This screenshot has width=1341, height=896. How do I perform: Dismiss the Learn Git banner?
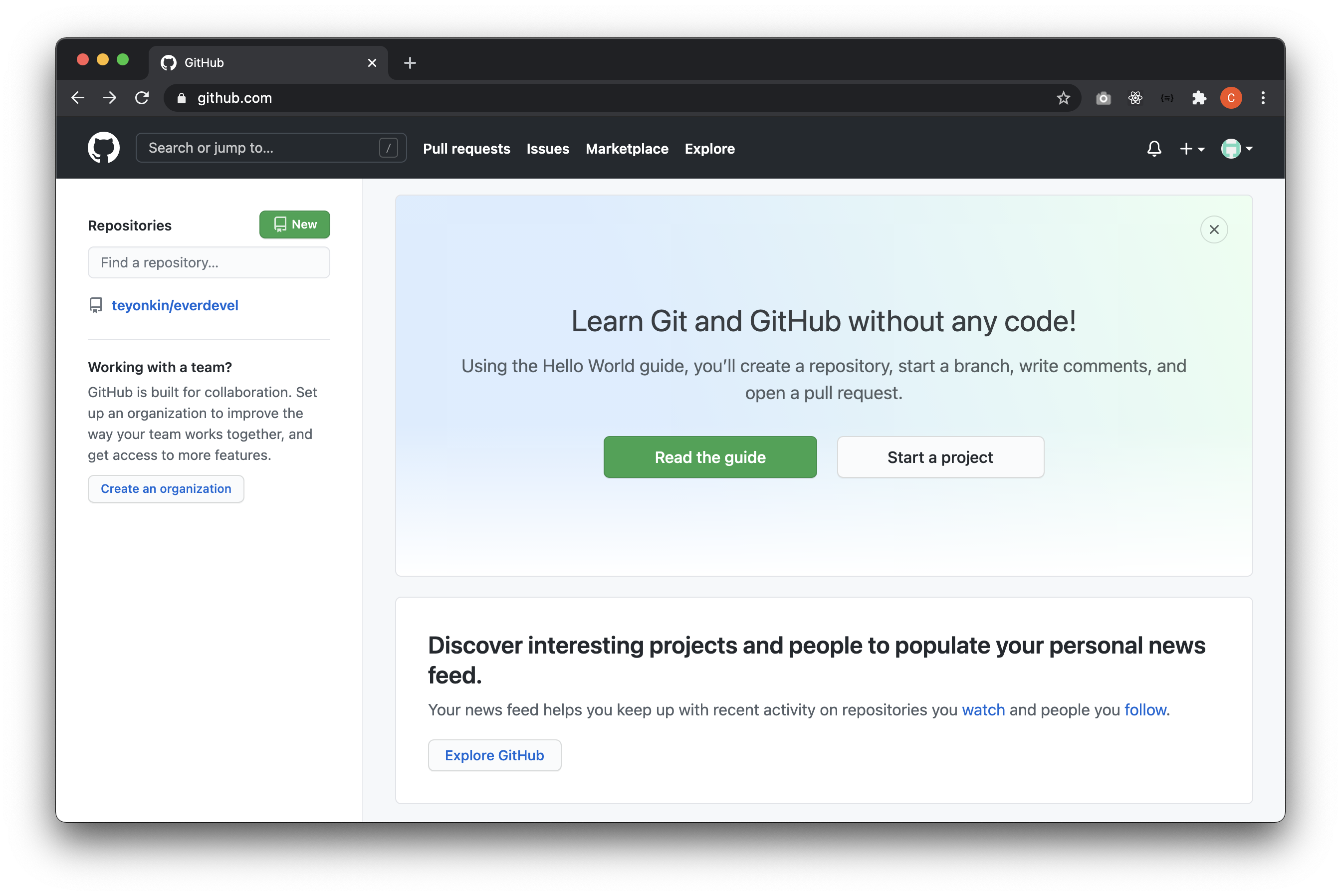pos(1214,229)
